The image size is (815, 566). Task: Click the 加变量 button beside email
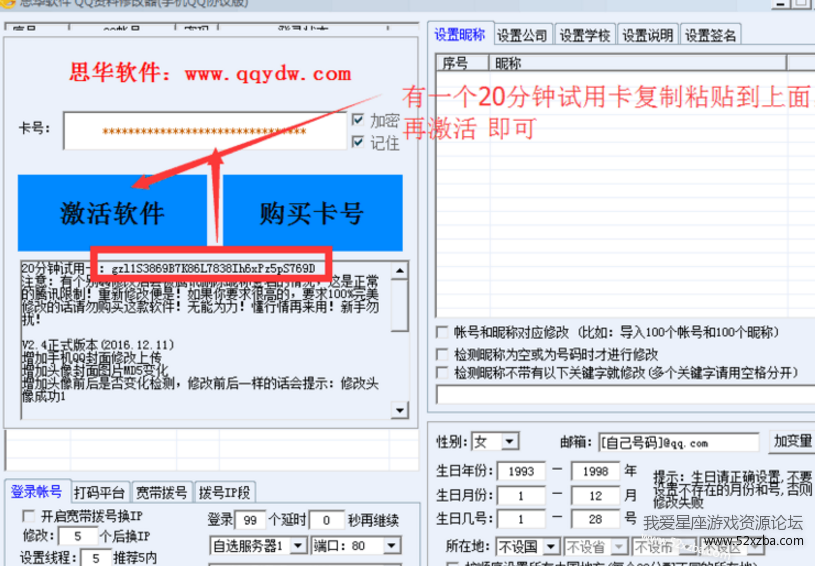pos(792,442)
